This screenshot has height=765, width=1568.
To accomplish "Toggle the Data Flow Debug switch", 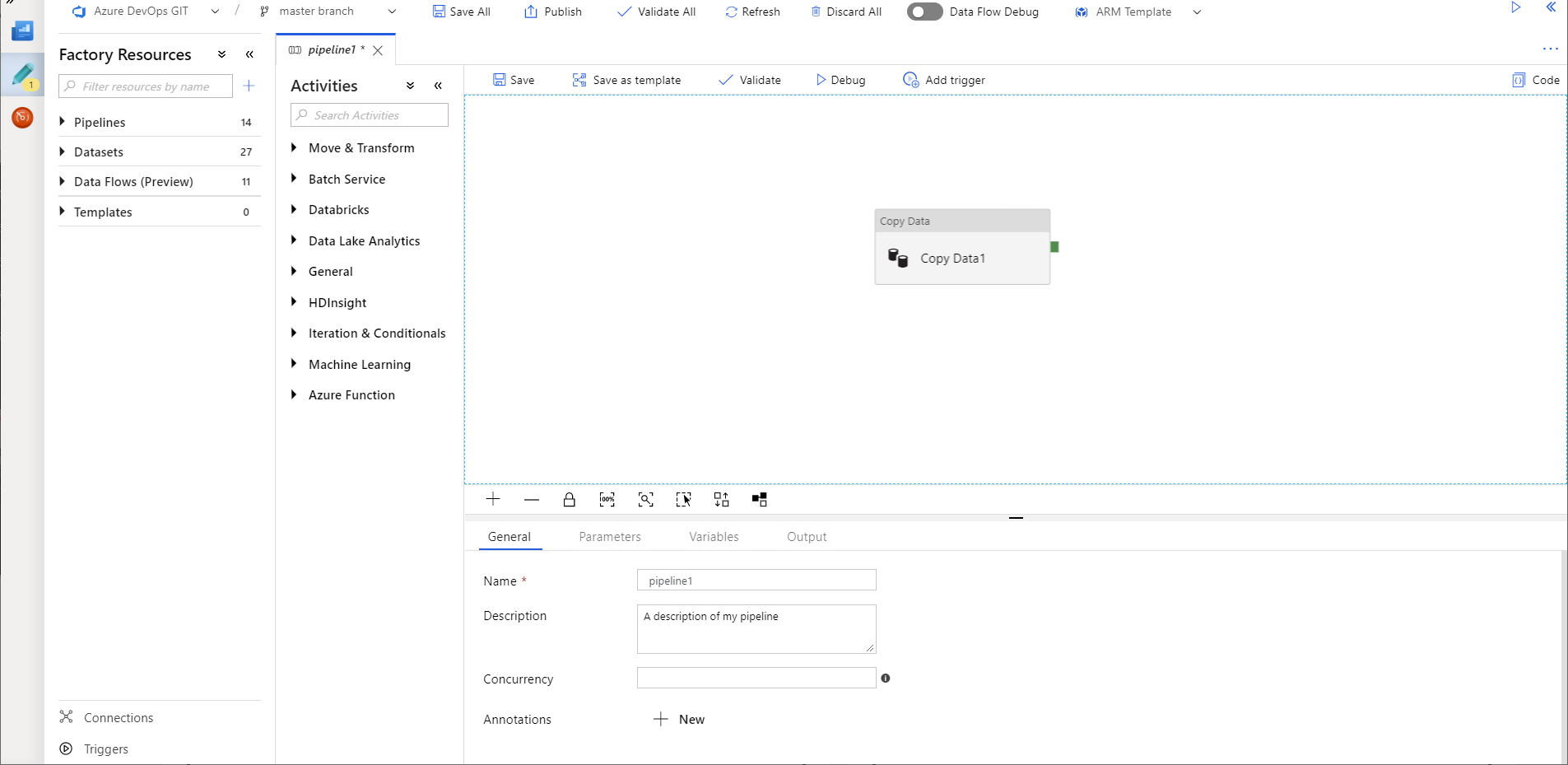I will [924, 12].
